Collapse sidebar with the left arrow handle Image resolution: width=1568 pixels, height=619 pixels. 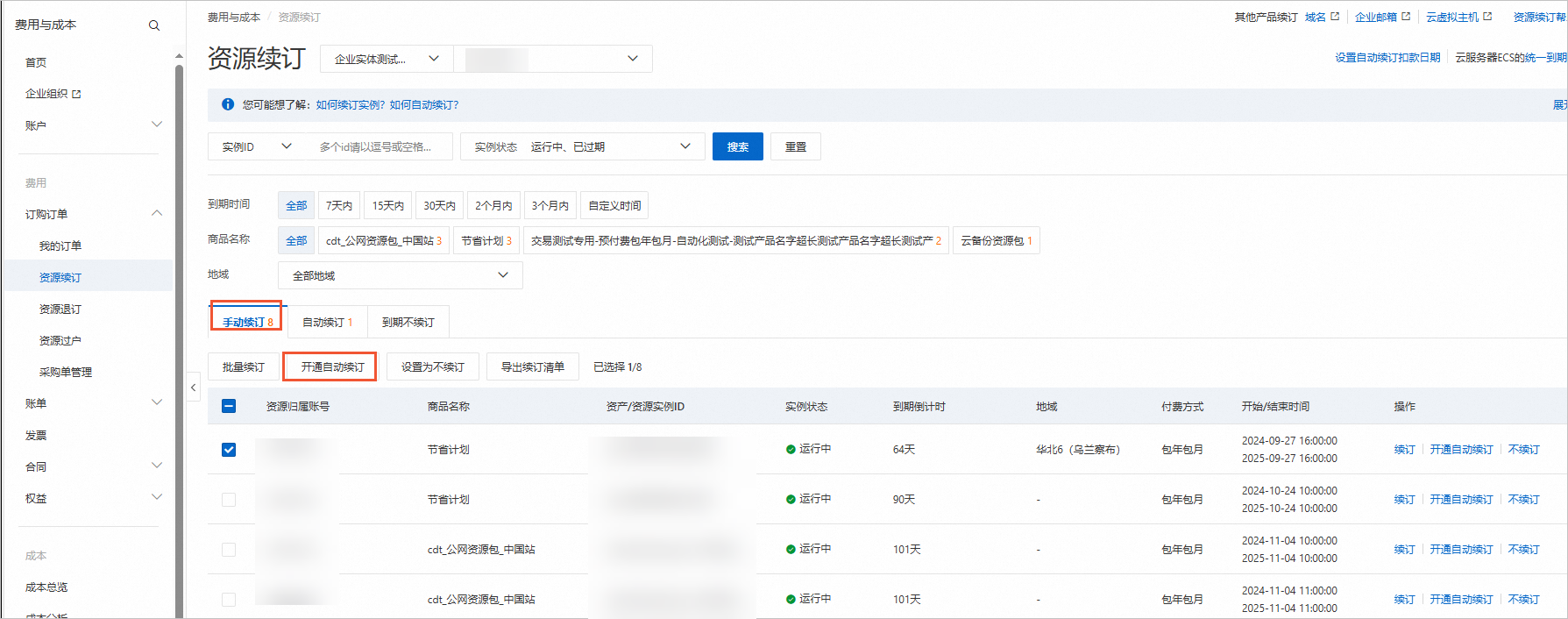coord(194,387)
